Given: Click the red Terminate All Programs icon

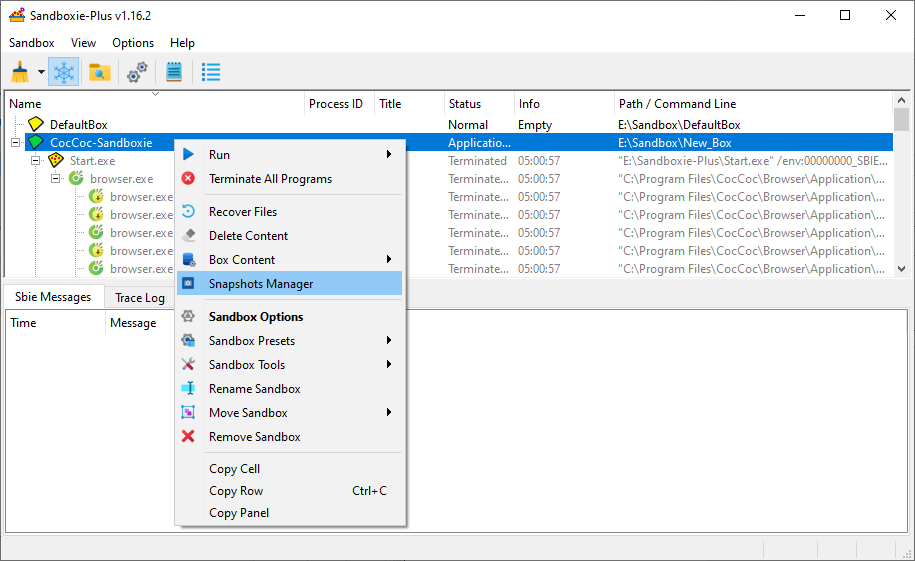Looking at the screenshot, I should [x=188, y=178].
